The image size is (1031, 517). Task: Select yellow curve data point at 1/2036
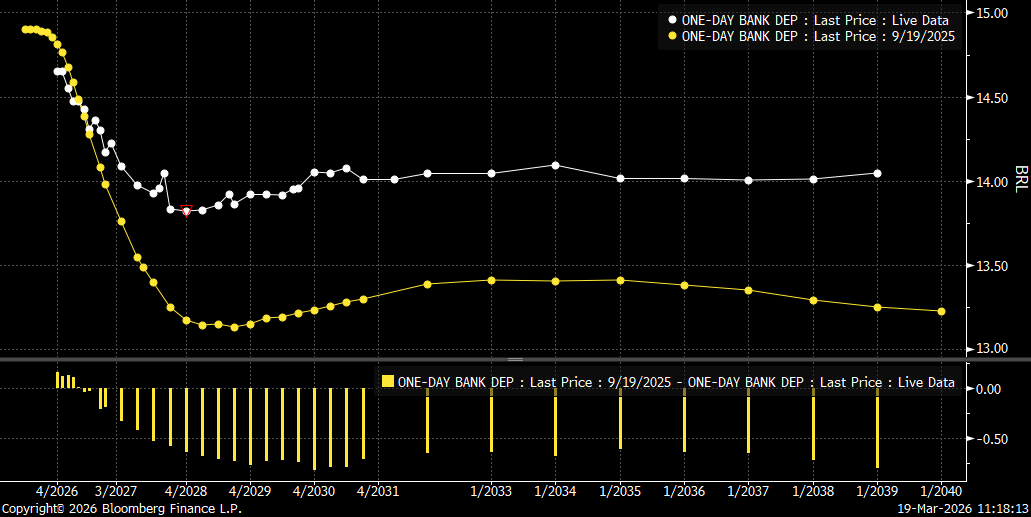click(x=684, y=285)
